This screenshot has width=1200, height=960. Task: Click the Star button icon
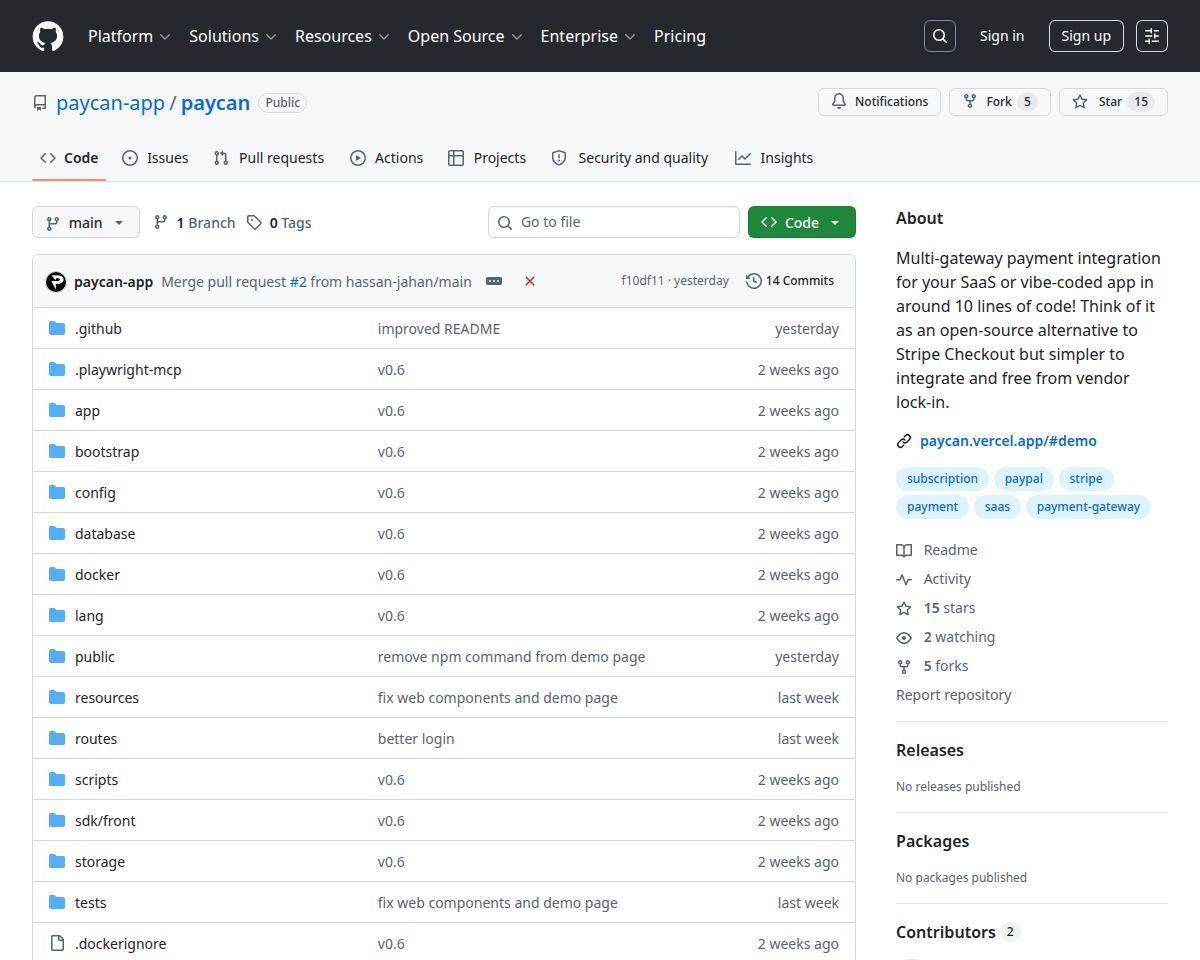click(x=1080, y=102)
